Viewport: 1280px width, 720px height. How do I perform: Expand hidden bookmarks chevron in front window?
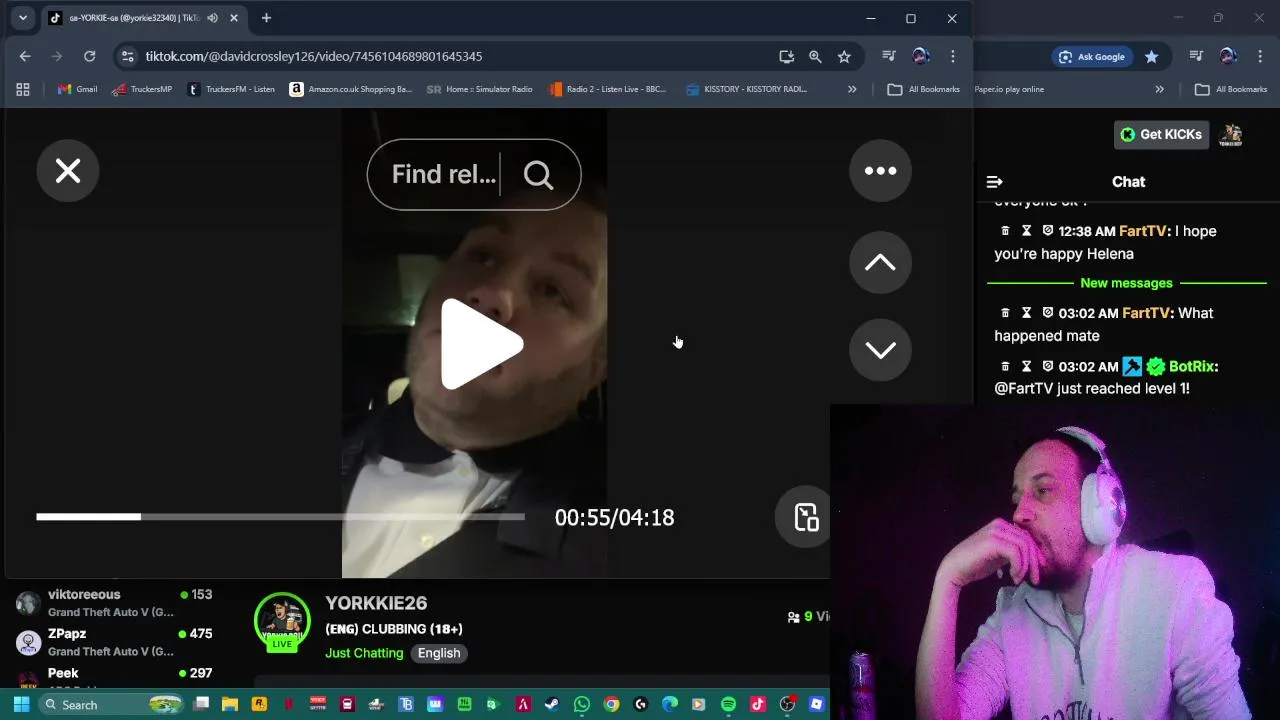coord(852,89)
